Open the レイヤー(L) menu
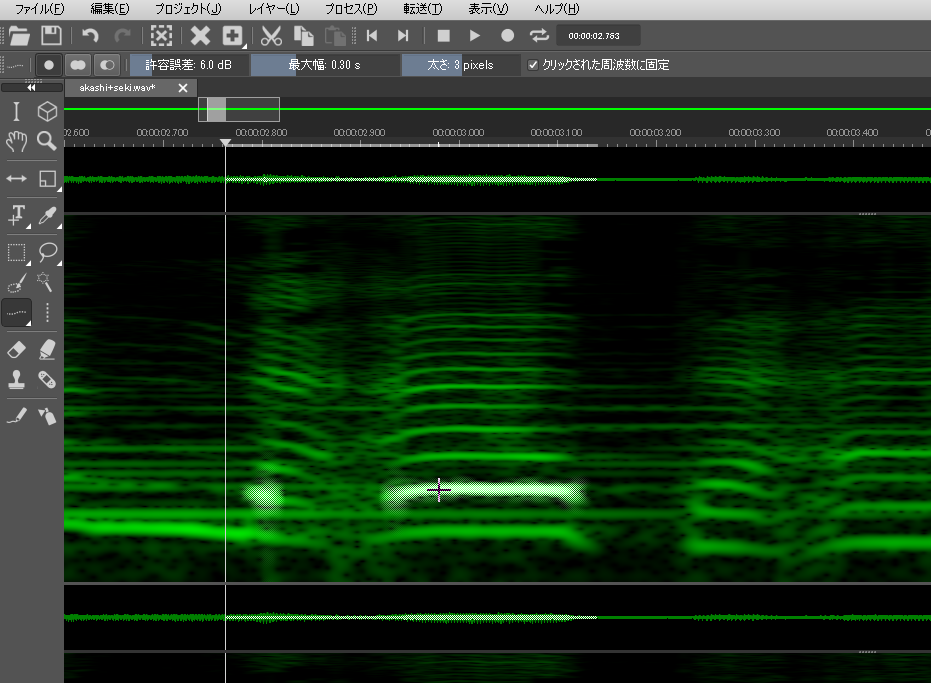The height and width of the screenshot is (683, 931). [x=274, y=9]
